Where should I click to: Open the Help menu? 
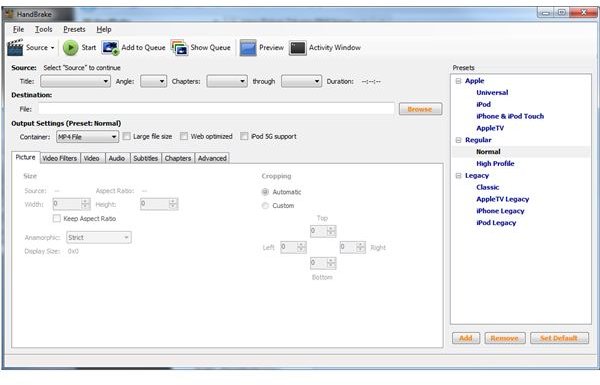click(104, 29)
